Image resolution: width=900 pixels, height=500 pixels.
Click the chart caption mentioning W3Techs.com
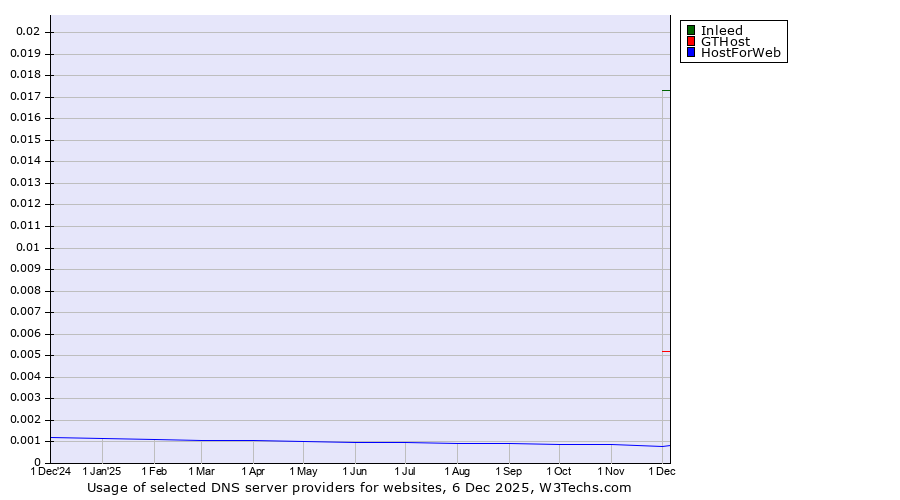pos(359,488)
